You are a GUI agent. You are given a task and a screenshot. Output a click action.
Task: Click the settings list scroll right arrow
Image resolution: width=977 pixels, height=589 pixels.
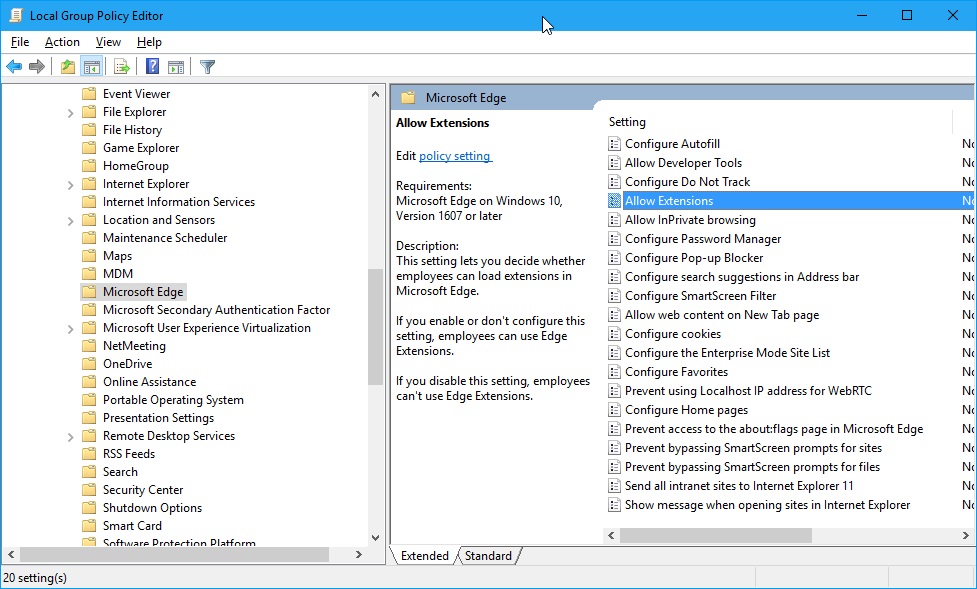click(966, 535)
